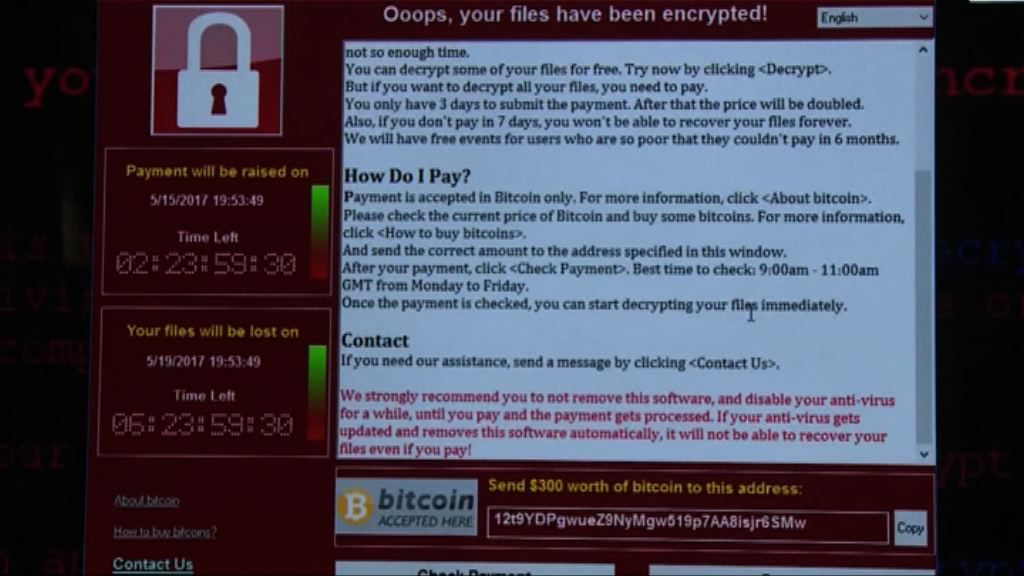Click the Bitcoin Accepted Here logo
Viewport: 1024px width, 576px height.
point(406,508)
